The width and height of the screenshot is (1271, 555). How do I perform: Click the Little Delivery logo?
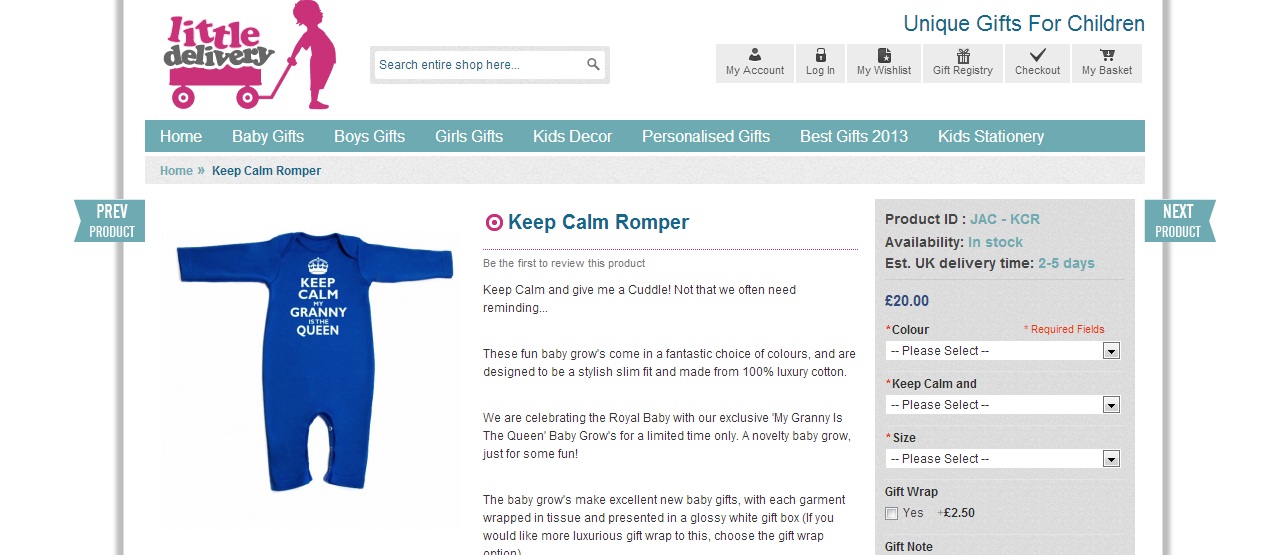click(250, 57)
